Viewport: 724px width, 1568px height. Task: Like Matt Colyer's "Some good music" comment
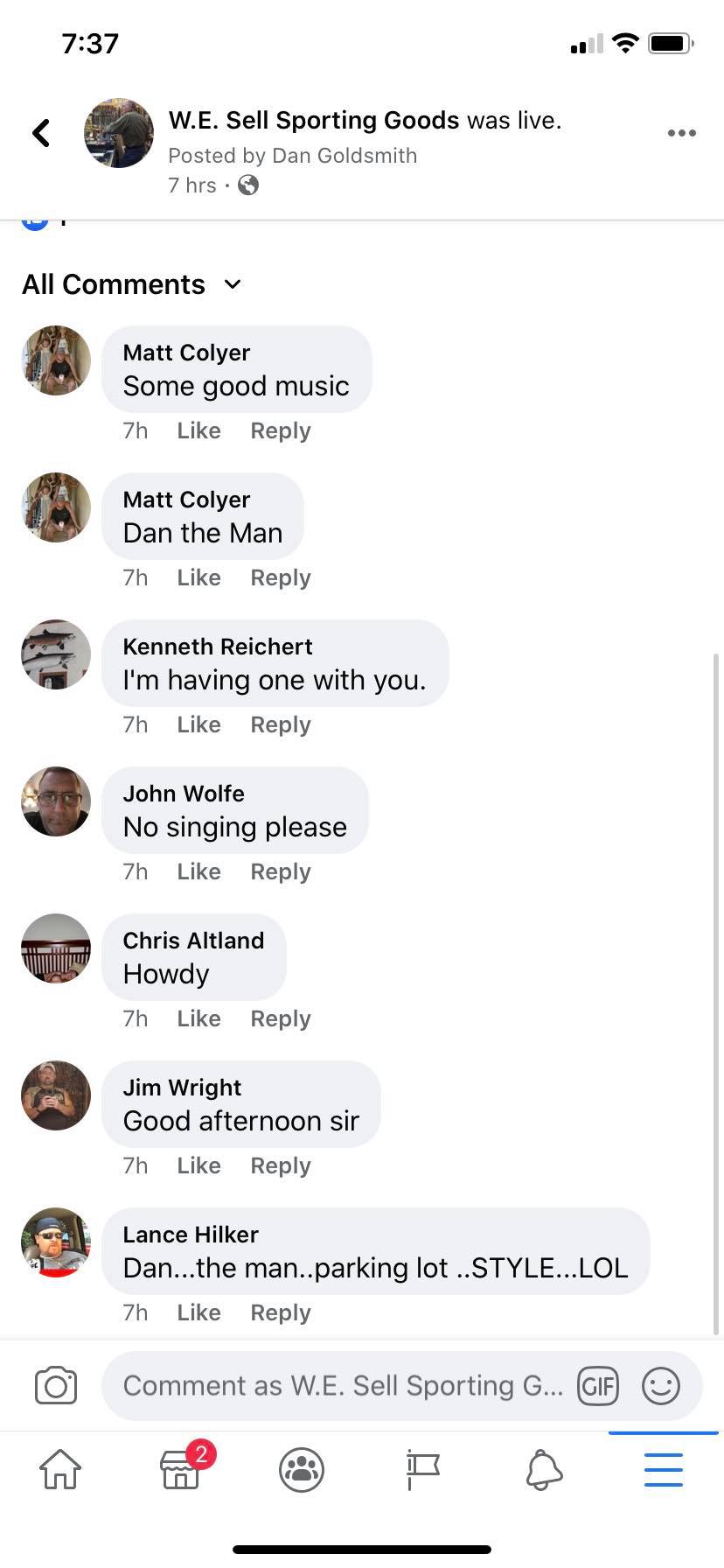198,430
